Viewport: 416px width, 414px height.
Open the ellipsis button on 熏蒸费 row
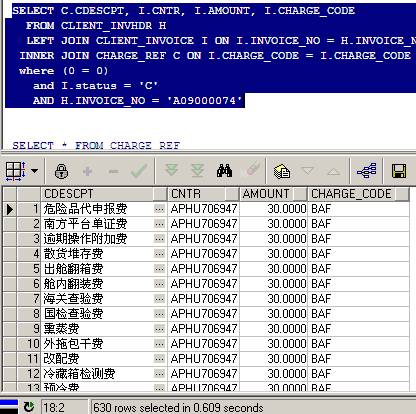[160, 329]
